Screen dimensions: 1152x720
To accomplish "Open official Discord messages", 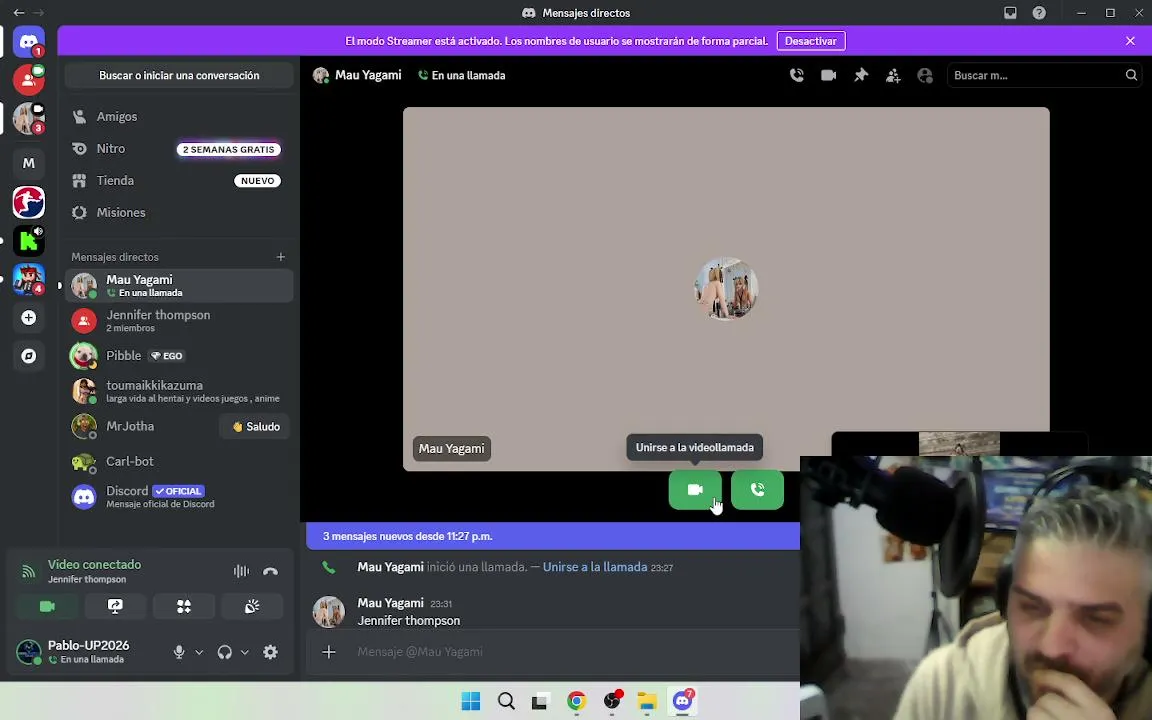I will click(179, 497).
